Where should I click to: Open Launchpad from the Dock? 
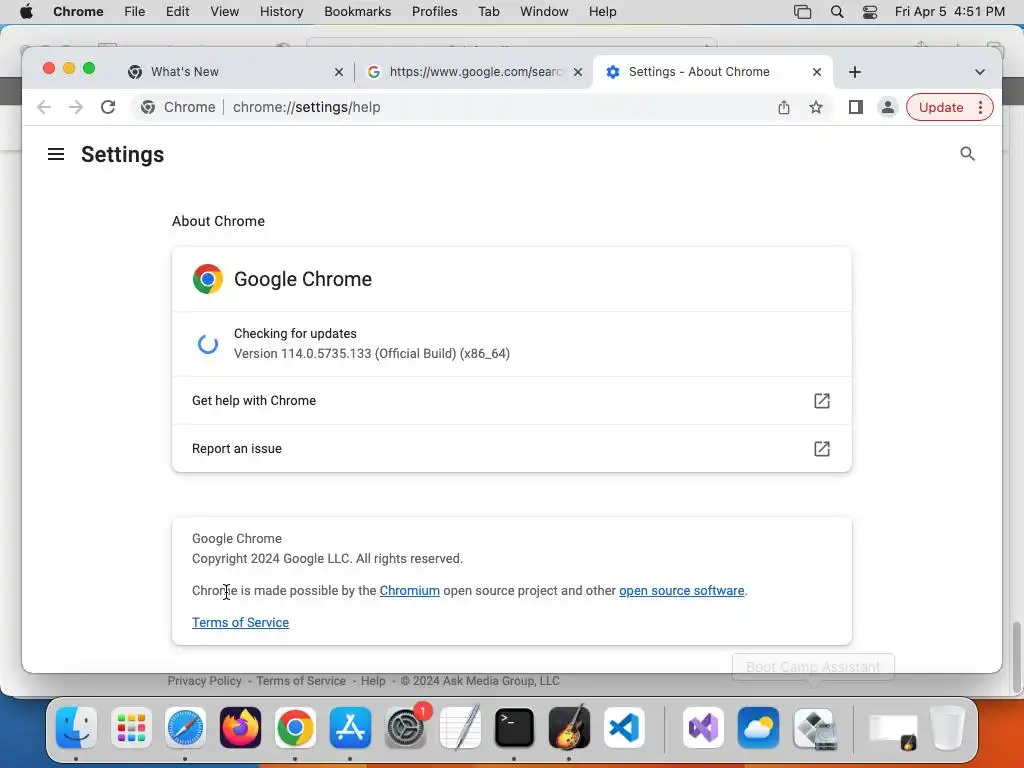pos(131,727)
